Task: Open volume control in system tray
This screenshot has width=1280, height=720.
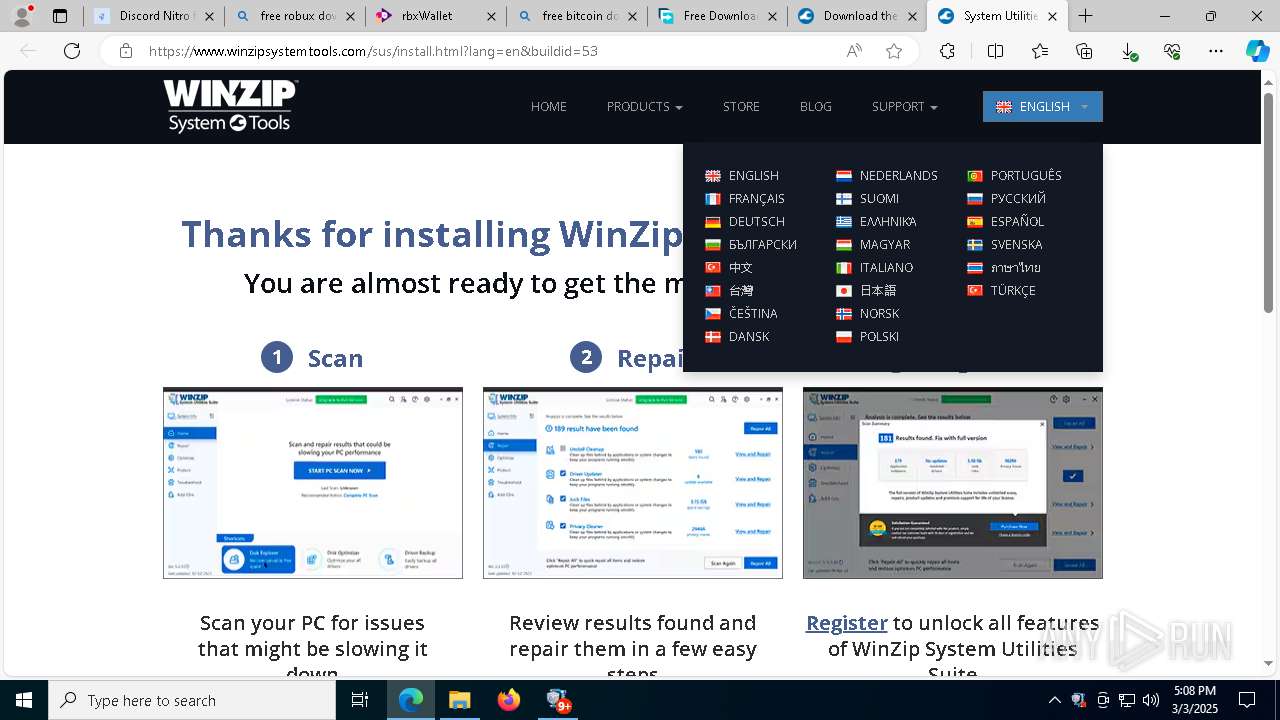Action: pos(1150,700)
